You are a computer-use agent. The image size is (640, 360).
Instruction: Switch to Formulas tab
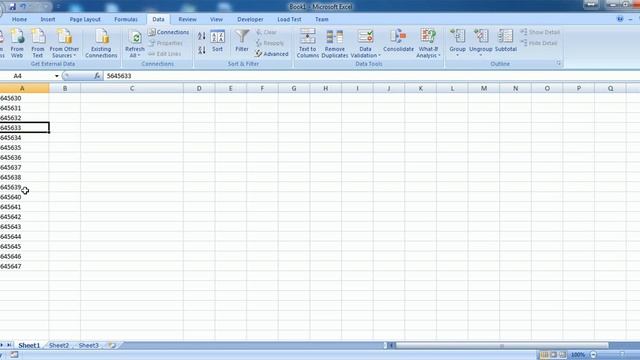126,19
